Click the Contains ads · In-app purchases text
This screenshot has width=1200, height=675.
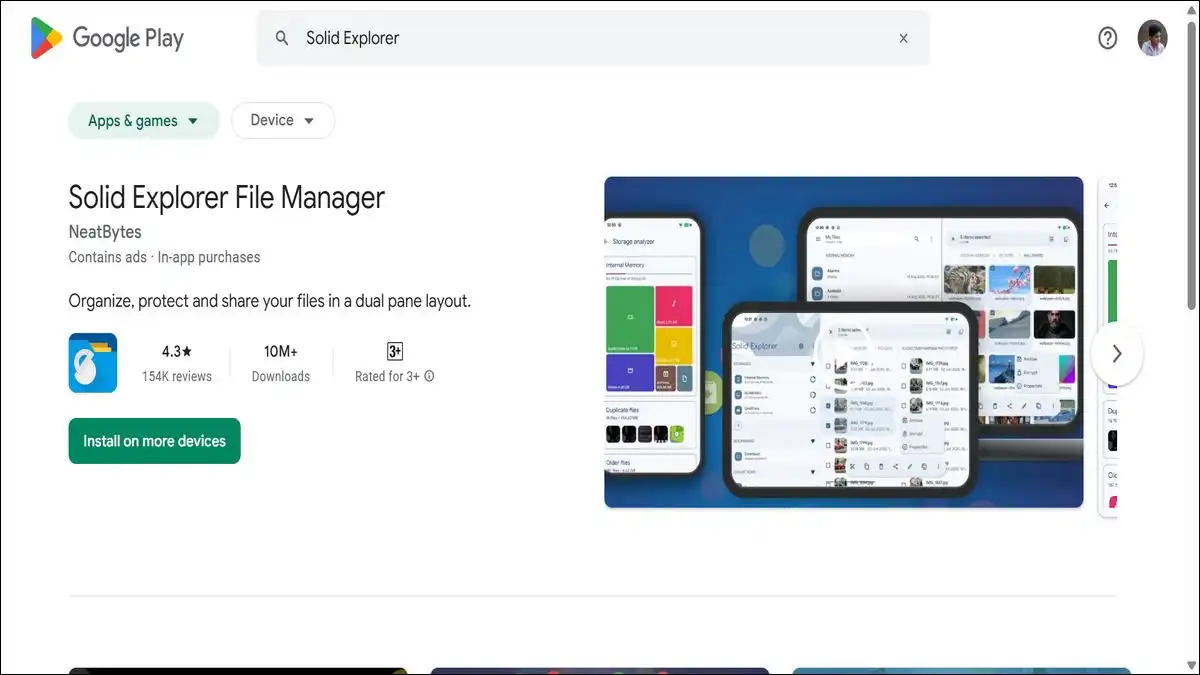click(165, 257)
